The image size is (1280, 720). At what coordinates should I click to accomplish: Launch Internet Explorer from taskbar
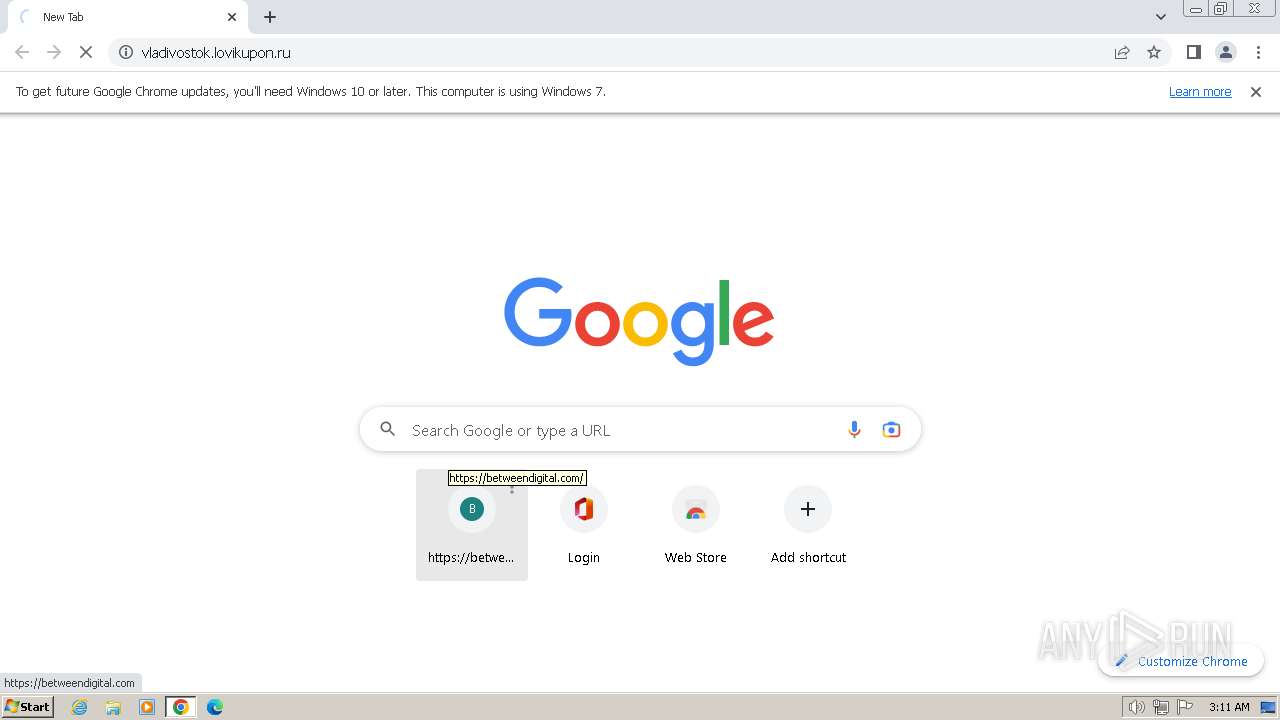80,707
